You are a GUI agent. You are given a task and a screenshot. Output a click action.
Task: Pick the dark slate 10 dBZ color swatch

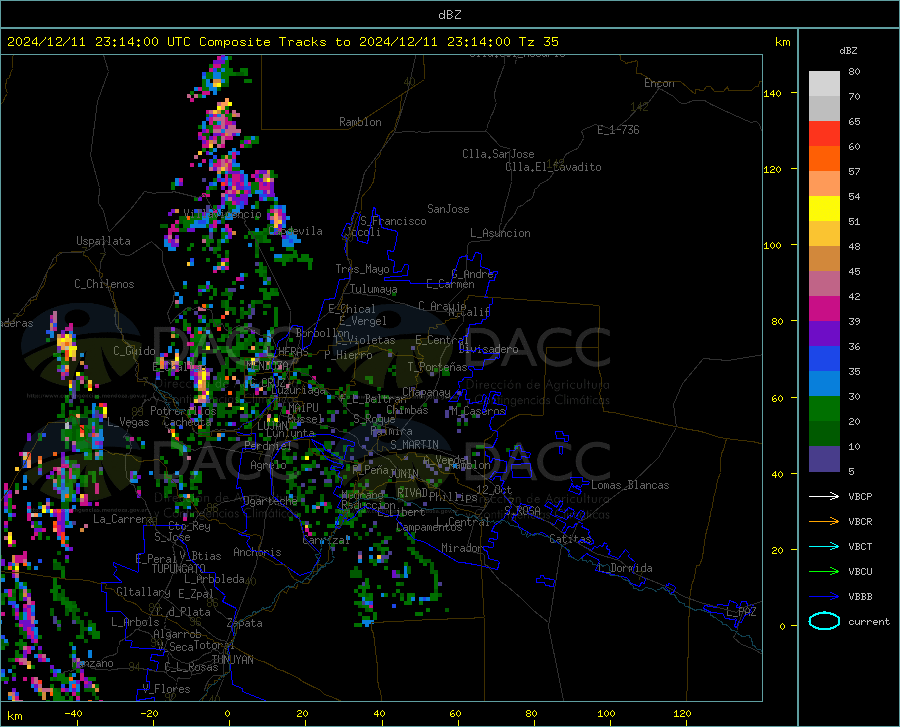824,458
